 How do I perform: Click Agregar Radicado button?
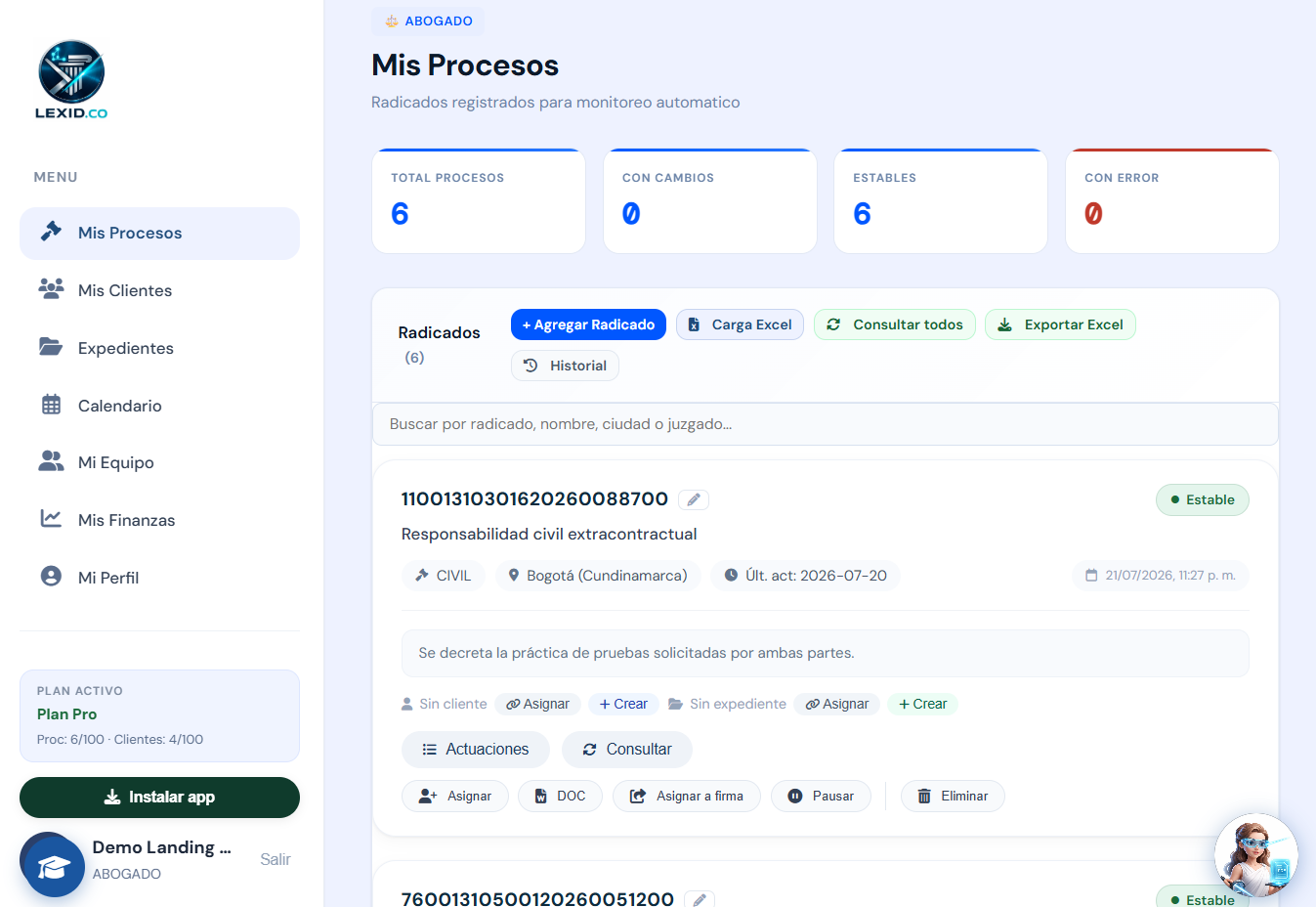[x=588, y=324]
